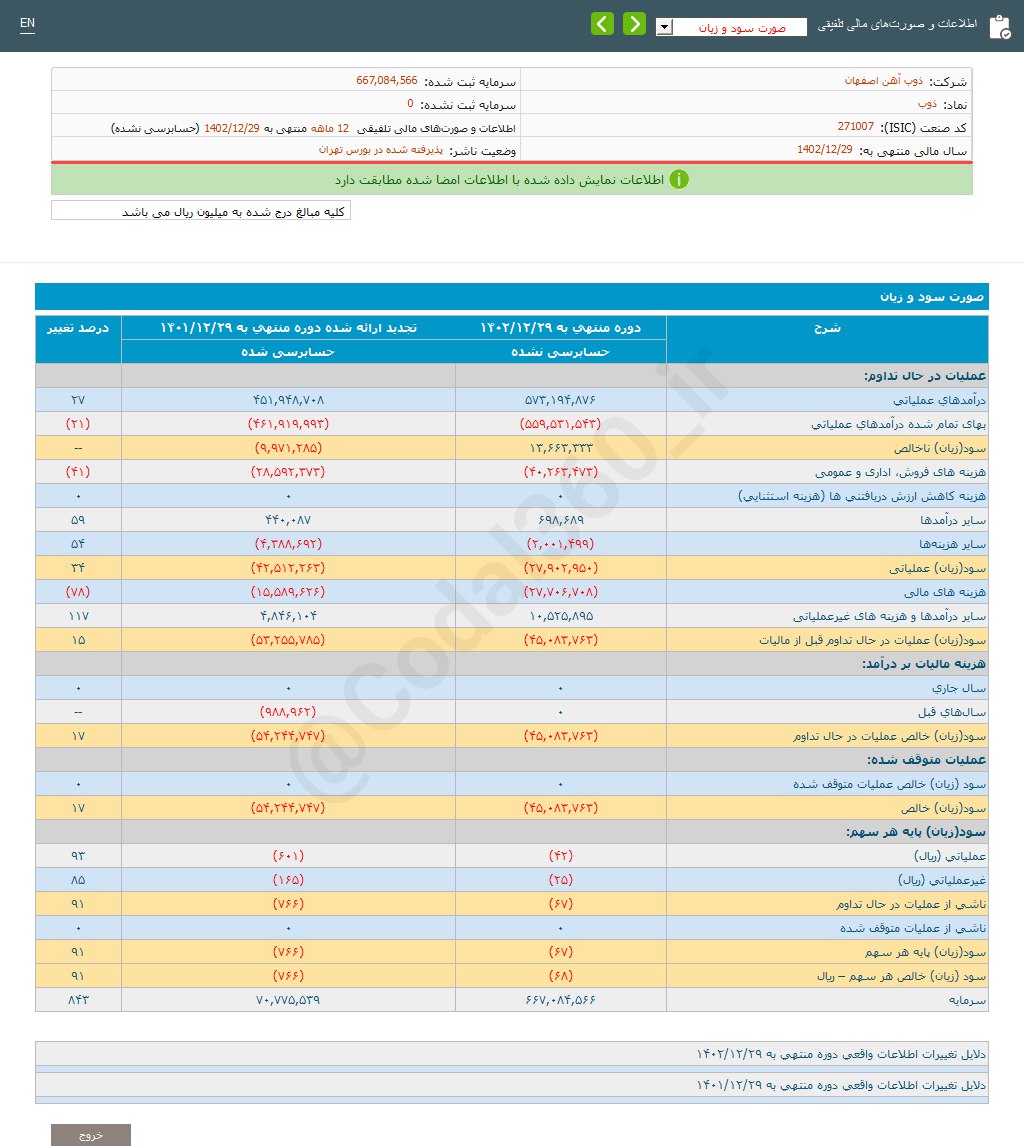The width and height of the screenshot is (1024, 1146).
Task: Select the ticker symbol ذوب
Action: tap(928, 102)
